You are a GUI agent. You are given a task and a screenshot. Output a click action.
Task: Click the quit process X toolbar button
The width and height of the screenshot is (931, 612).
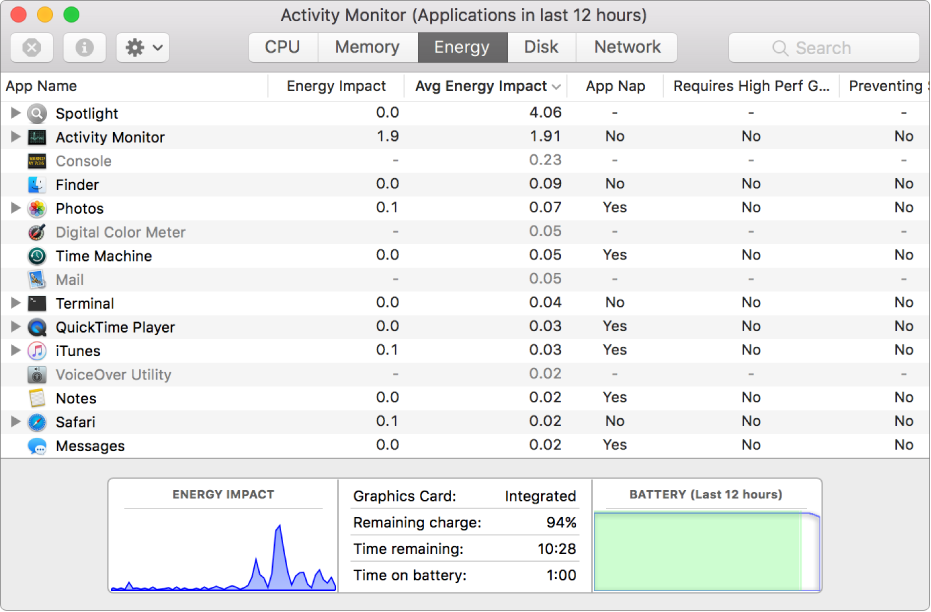32,47
